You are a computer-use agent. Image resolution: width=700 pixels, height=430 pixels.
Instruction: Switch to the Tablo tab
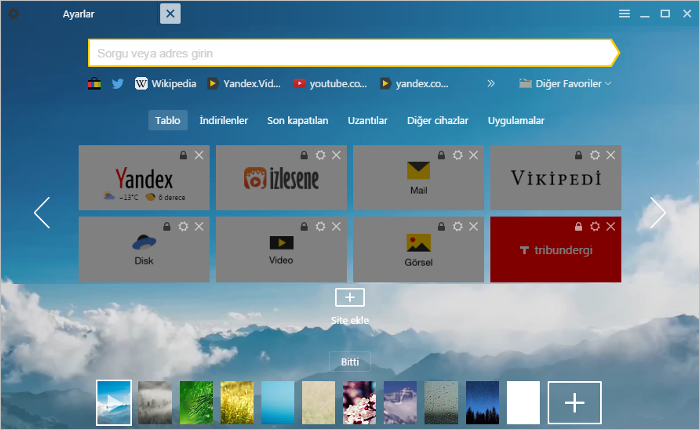tap(168, 121)
